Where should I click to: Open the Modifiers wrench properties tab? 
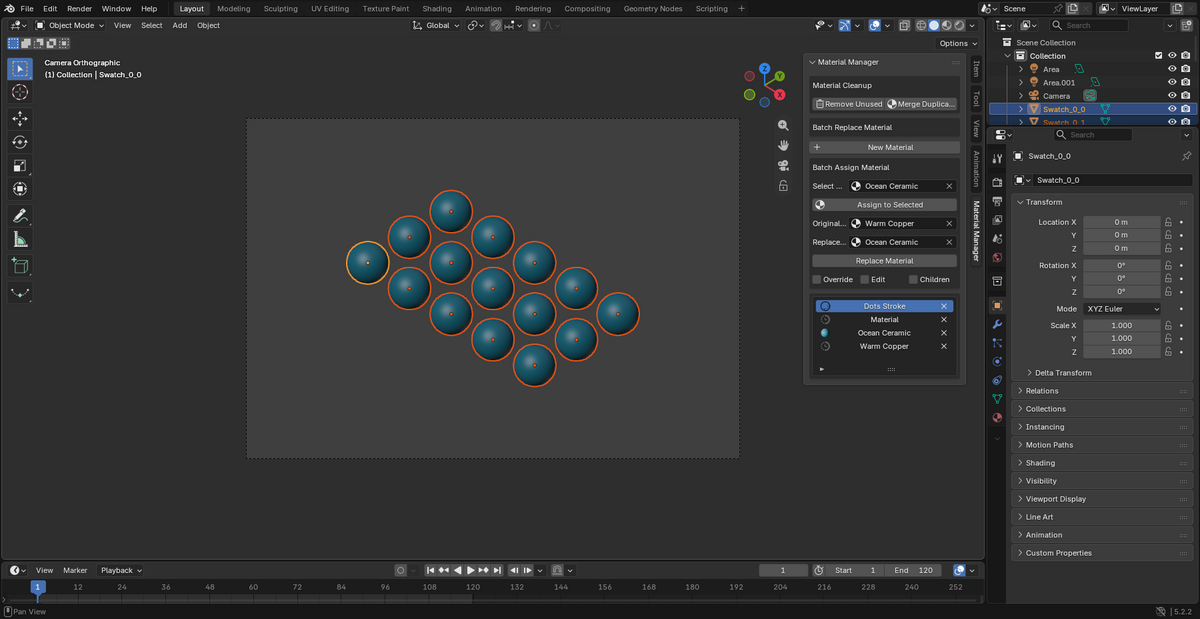pos(997,325)
